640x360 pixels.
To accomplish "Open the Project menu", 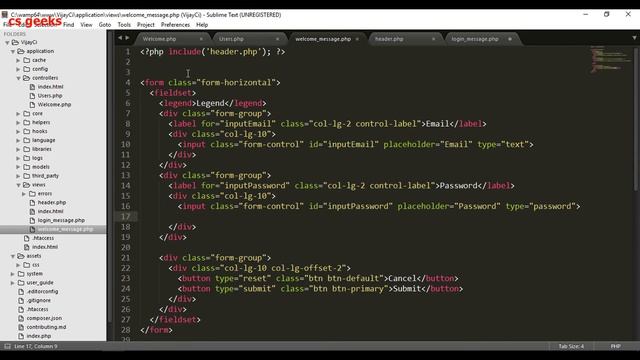I will (x=146, y=25).
